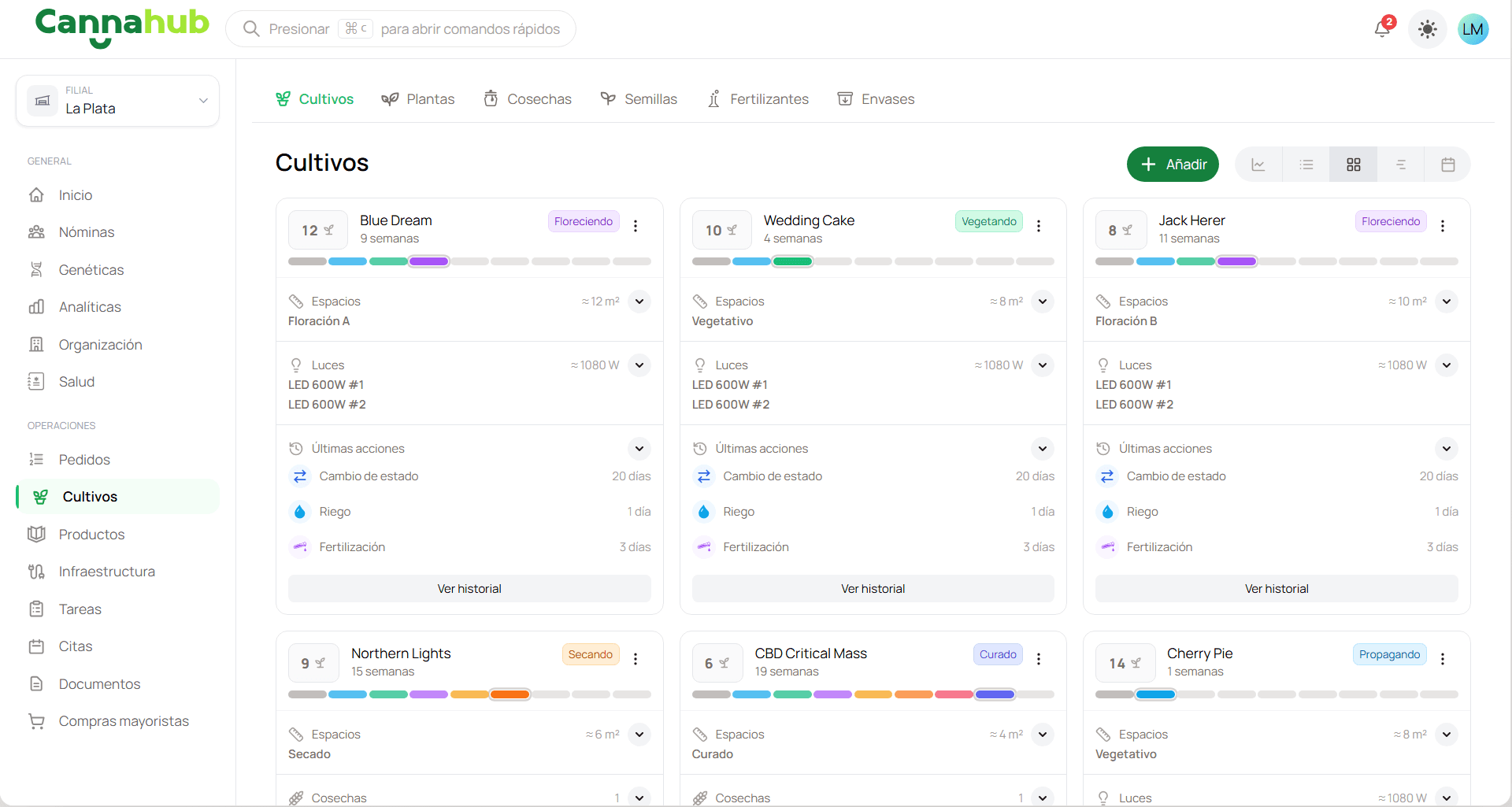Click Ver historial in Wedding Cake card

click(873, 589)
